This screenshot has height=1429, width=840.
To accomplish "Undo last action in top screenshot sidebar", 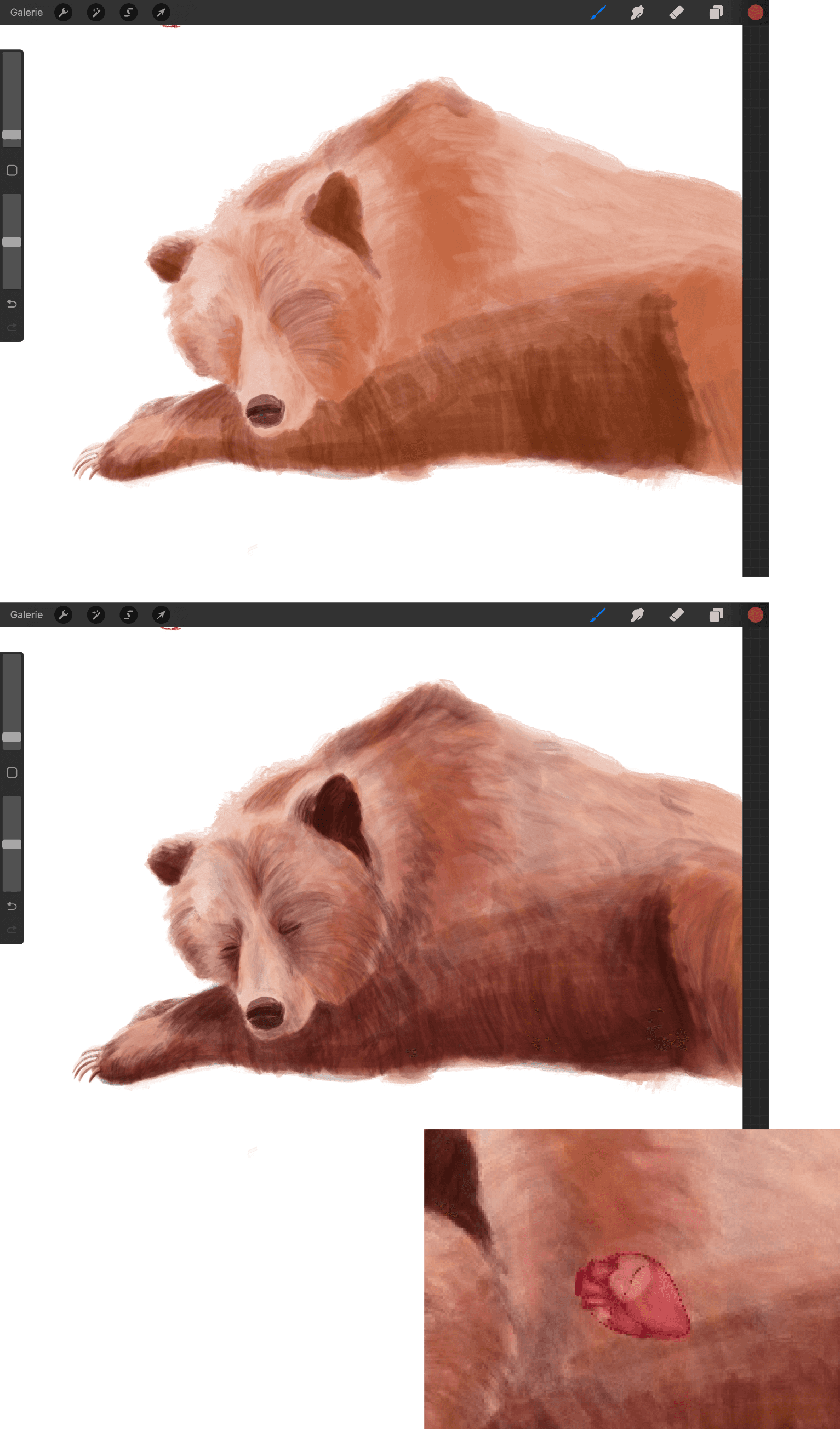I will coord(12,304).
